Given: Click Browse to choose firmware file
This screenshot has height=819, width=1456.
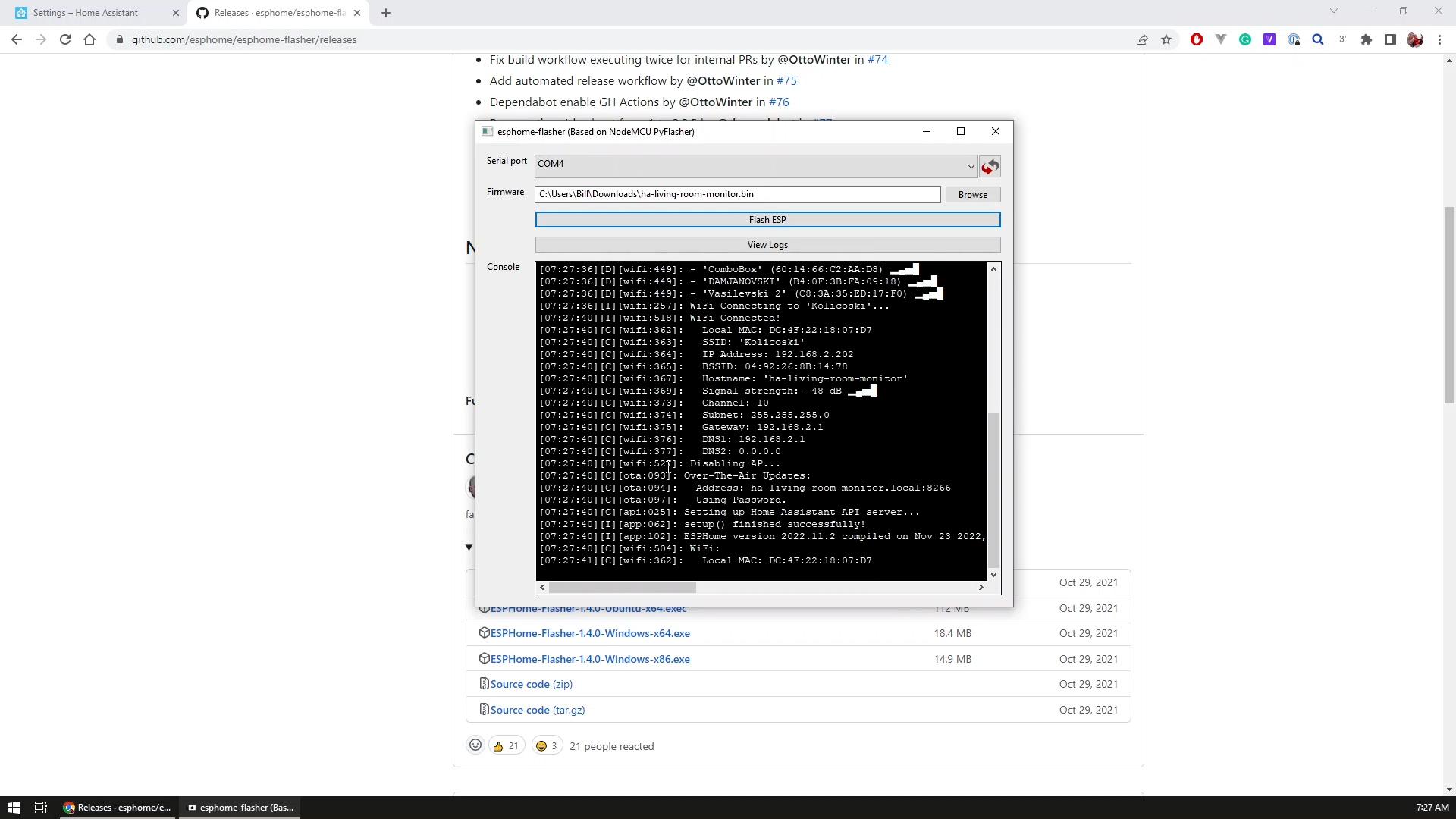Looking at the screenshot, I should tap(972, 195).
